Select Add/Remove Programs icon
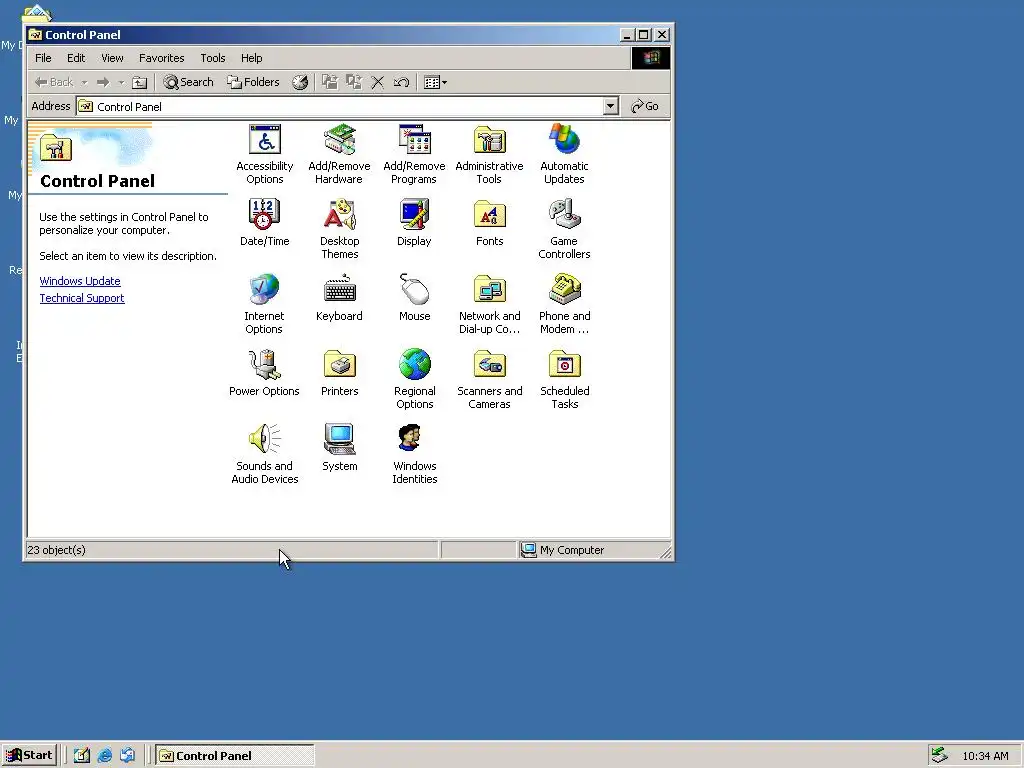Image resolution: width=1024 pixels, height=768 pixels. 414,154
